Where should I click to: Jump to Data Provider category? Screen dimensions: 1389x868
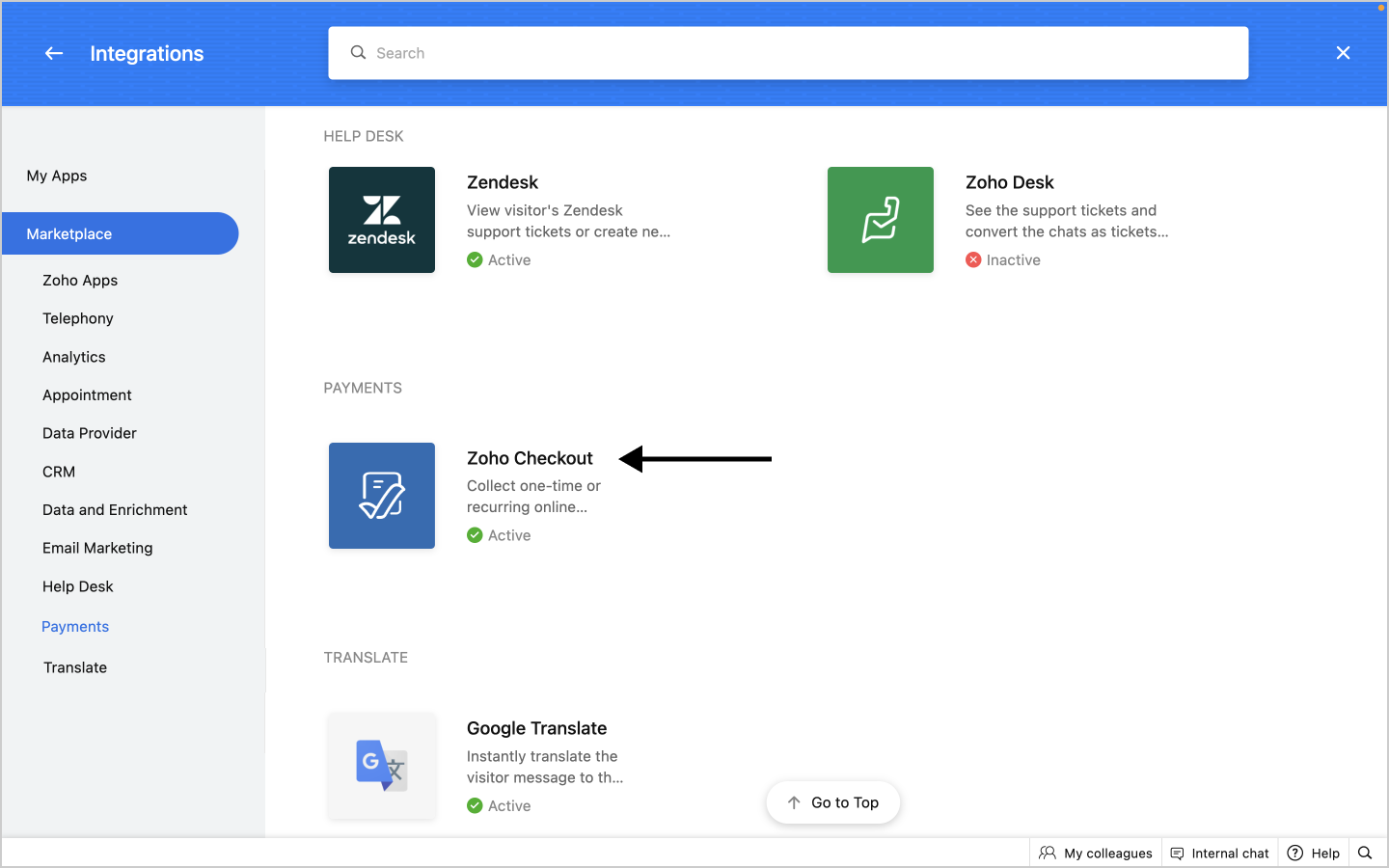click(x=90, y=433)
